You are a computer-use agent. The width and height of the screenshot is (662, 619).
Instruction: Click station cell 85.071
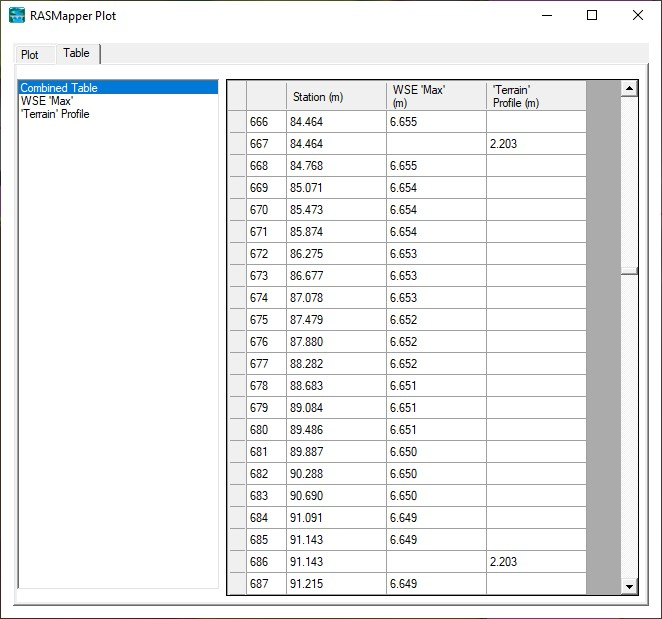pyautogui.click(x=336, y=187)
